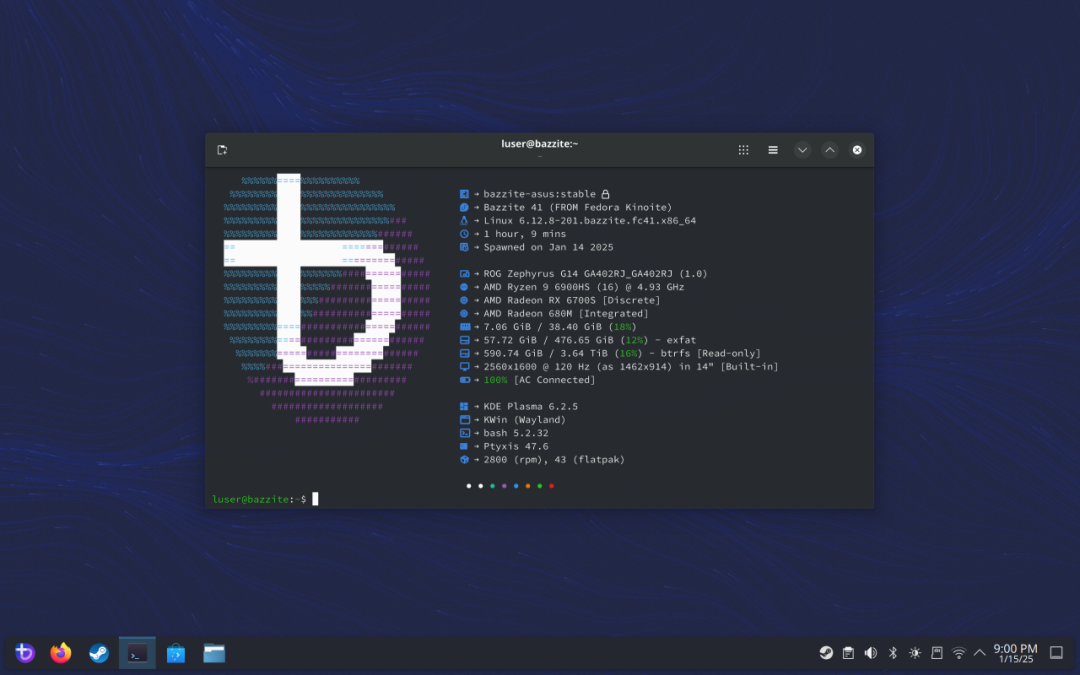Open the file manager from the taskbar
This screenshot has width=1080, height=675.
(214, 653)
